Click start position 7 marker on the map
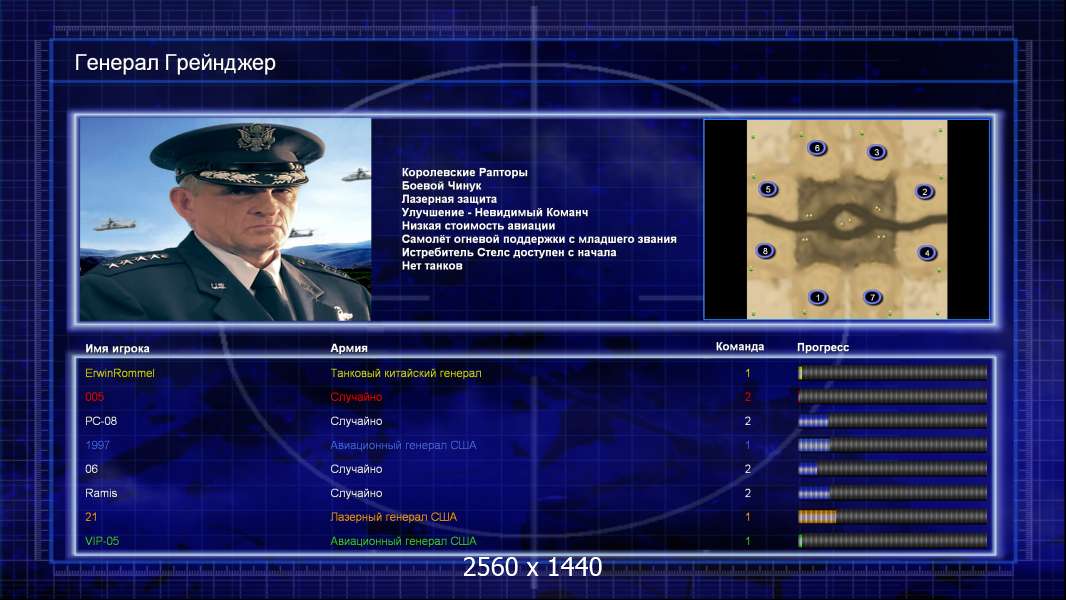This screenshot has height=600, width=1066. 872,297
